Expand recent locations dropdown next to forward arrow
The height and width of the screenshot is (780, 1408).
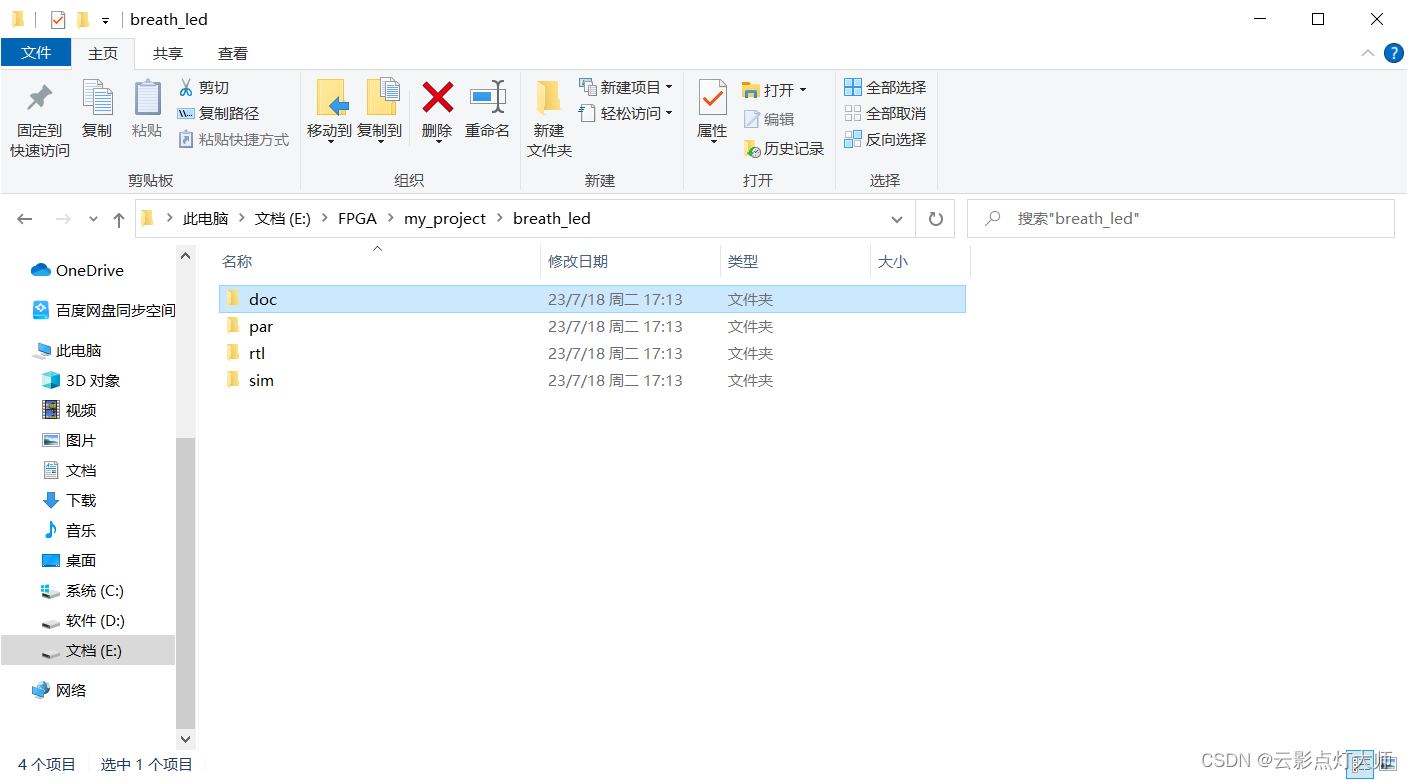pyautogui.click(x=93, y=219)
